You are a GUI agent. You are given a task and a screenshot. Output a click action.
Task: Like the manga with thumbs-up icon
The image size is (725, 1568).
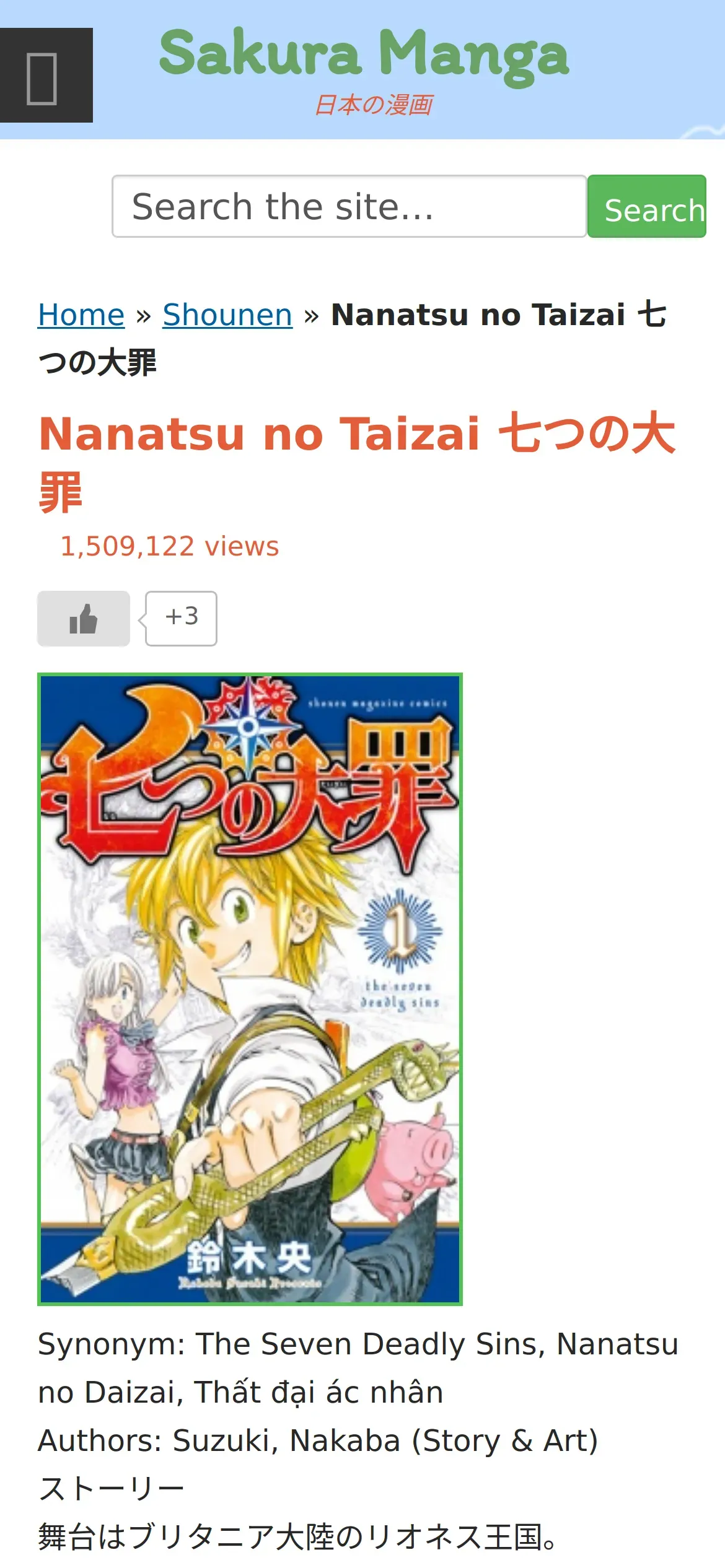pyautogui.click(x=84, y=619)
